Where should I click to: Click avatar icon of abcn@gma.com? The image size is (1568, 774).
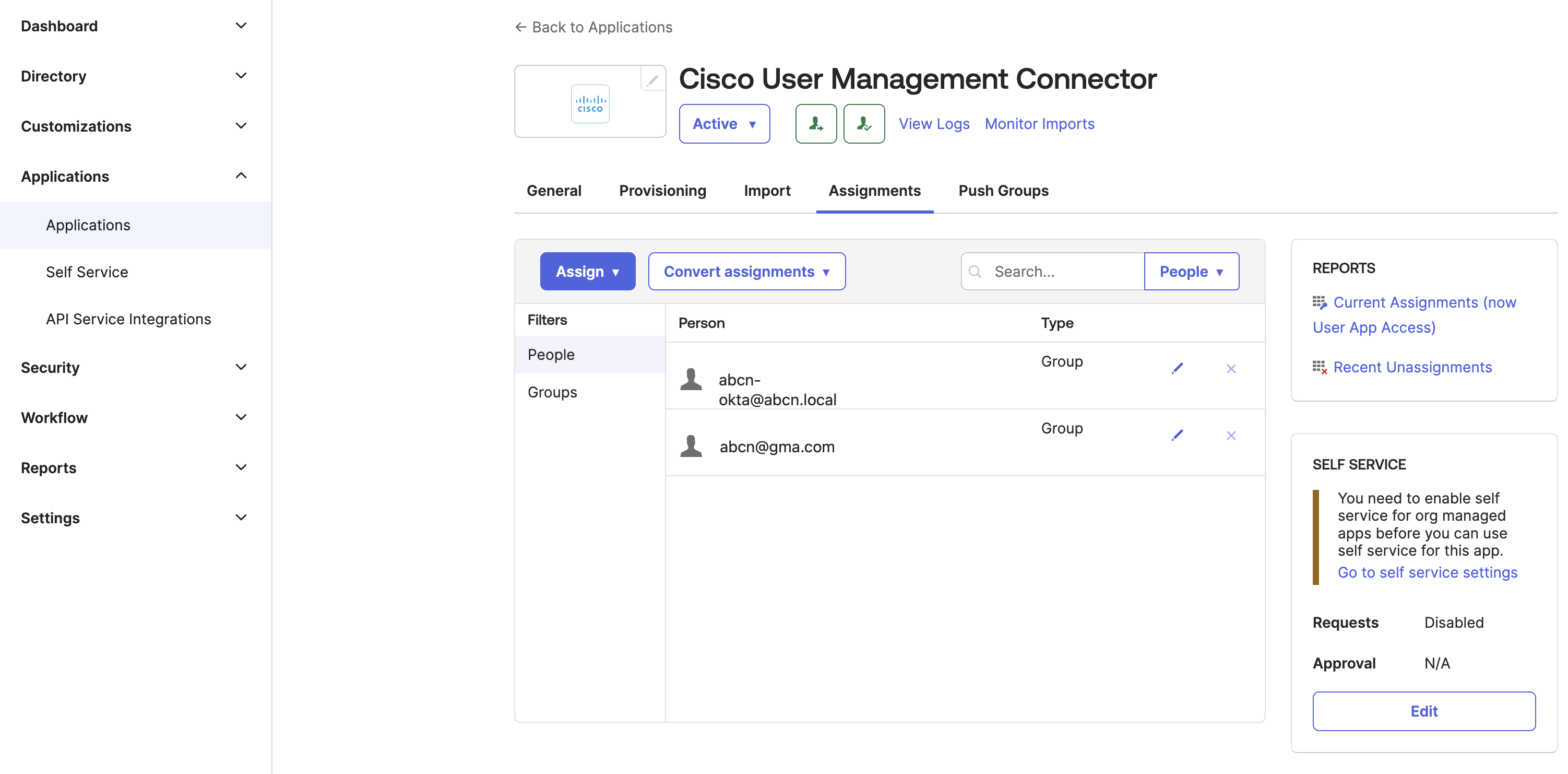(691, 446)
